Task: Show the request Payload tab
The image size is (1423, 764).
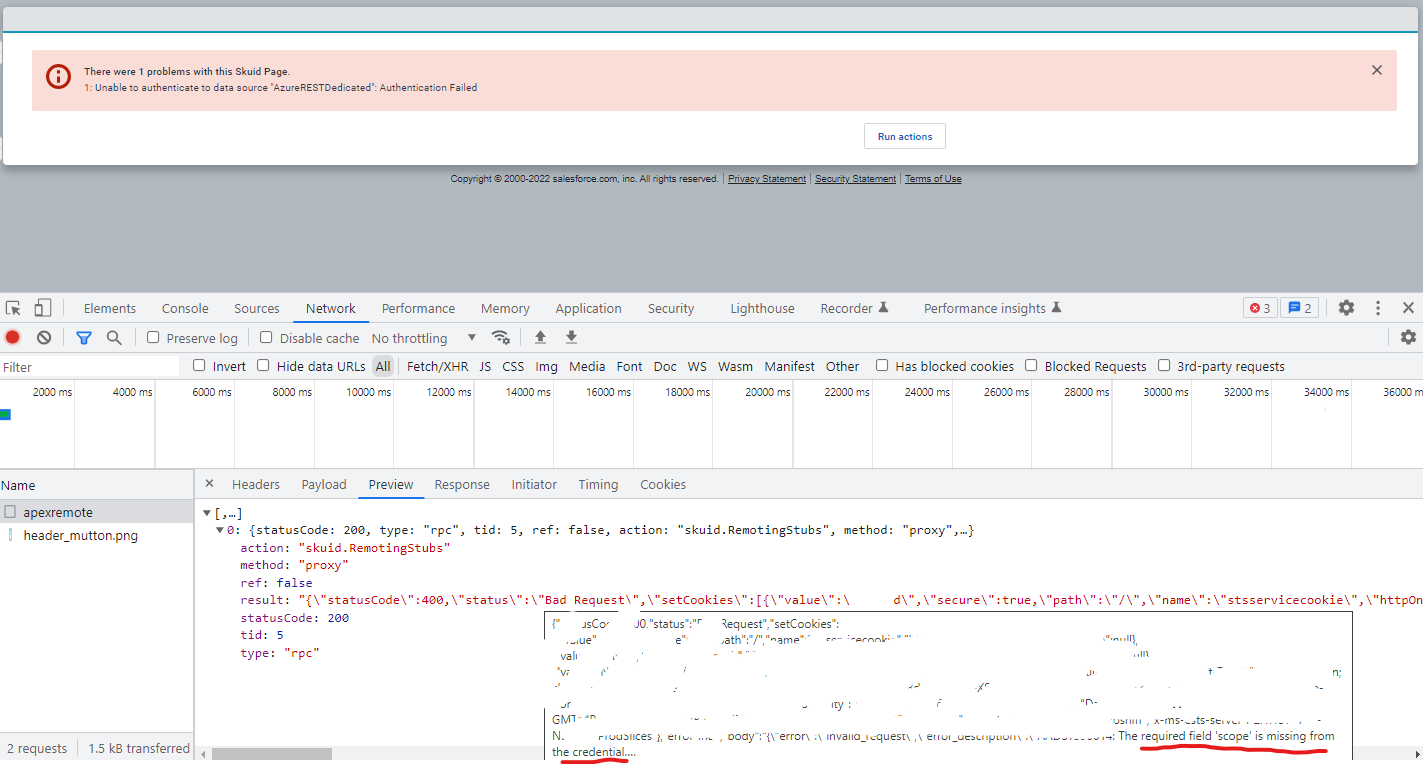Action: point(324,484)
